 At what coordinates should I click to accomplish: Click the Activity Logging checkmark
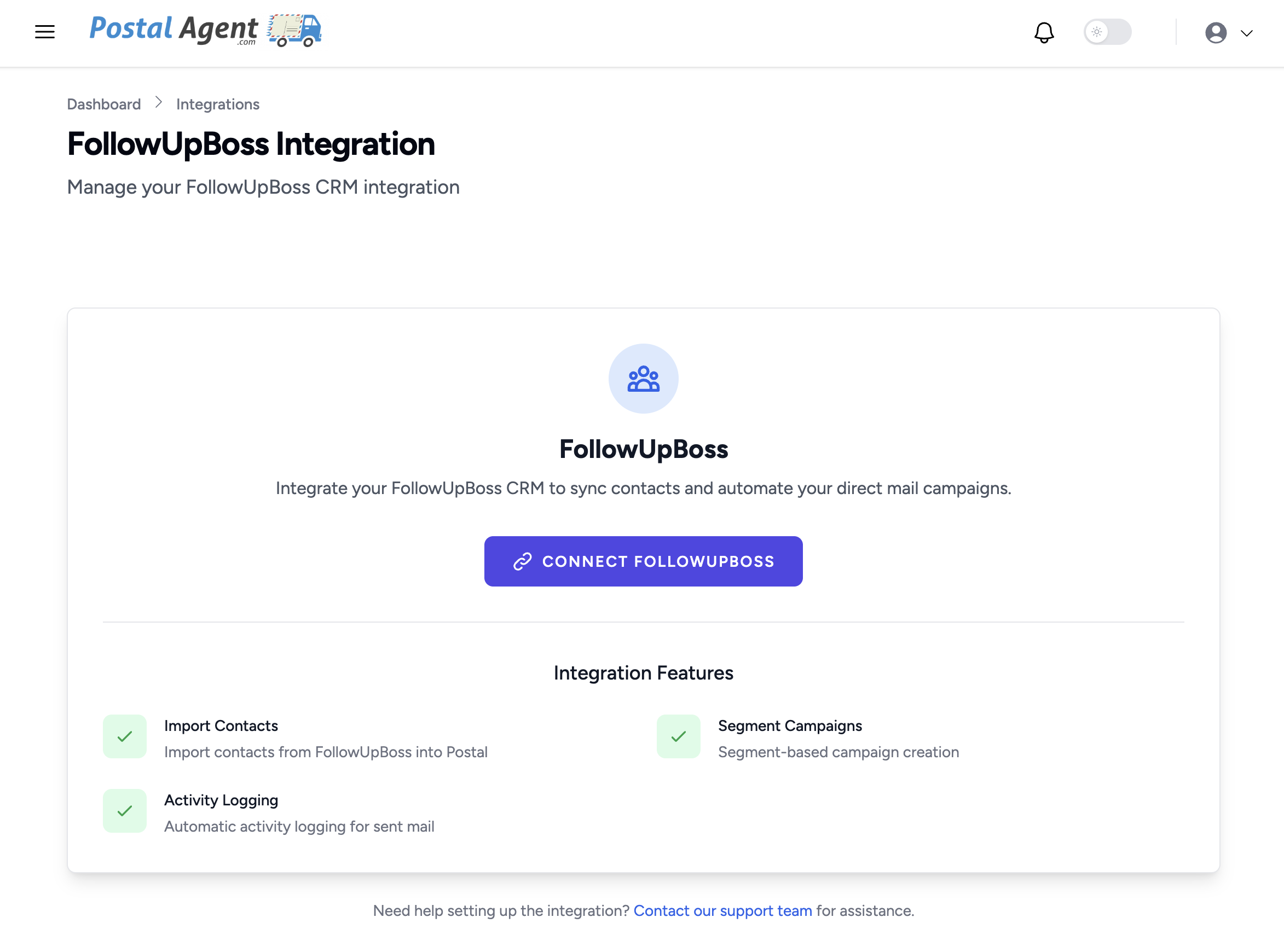[124, 811]
